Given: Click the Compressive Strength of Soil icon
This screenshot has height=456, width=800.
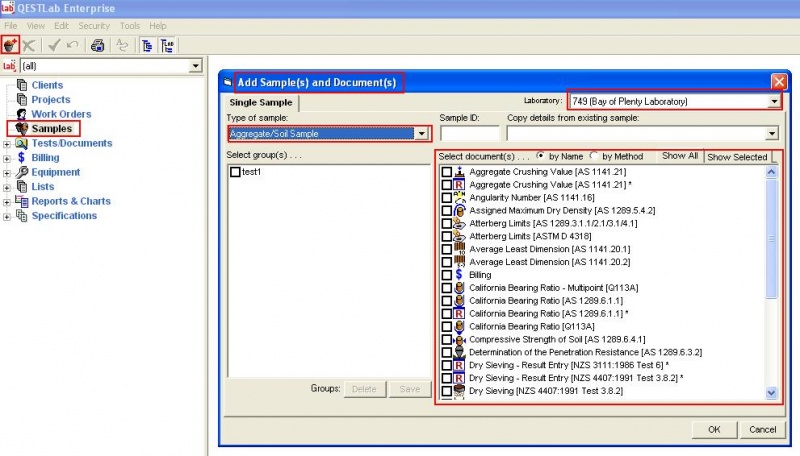Looking at the screenshot, I should [459, 339].
